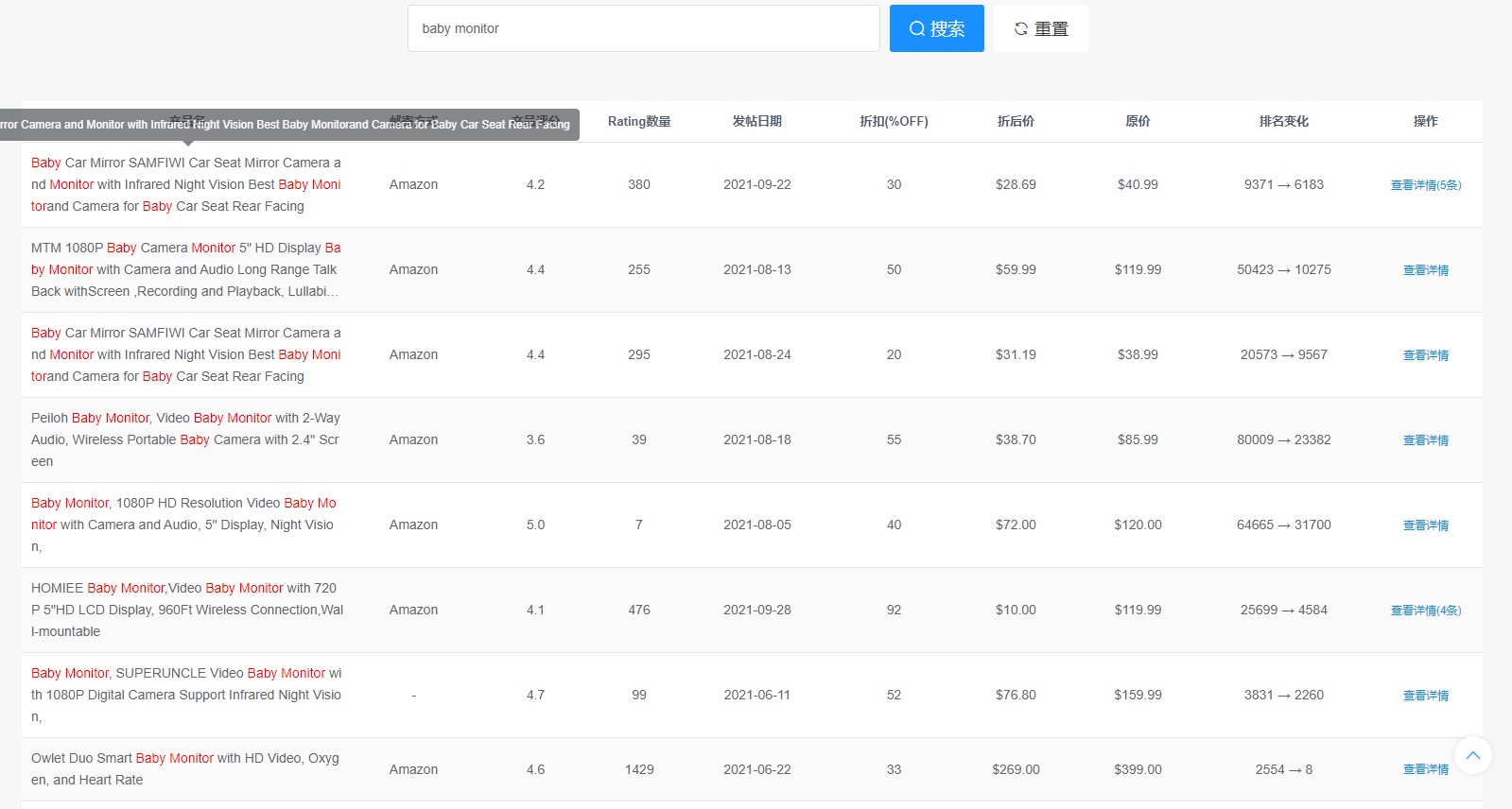Click the 折扣(%OFF) column header

point(894,121)
